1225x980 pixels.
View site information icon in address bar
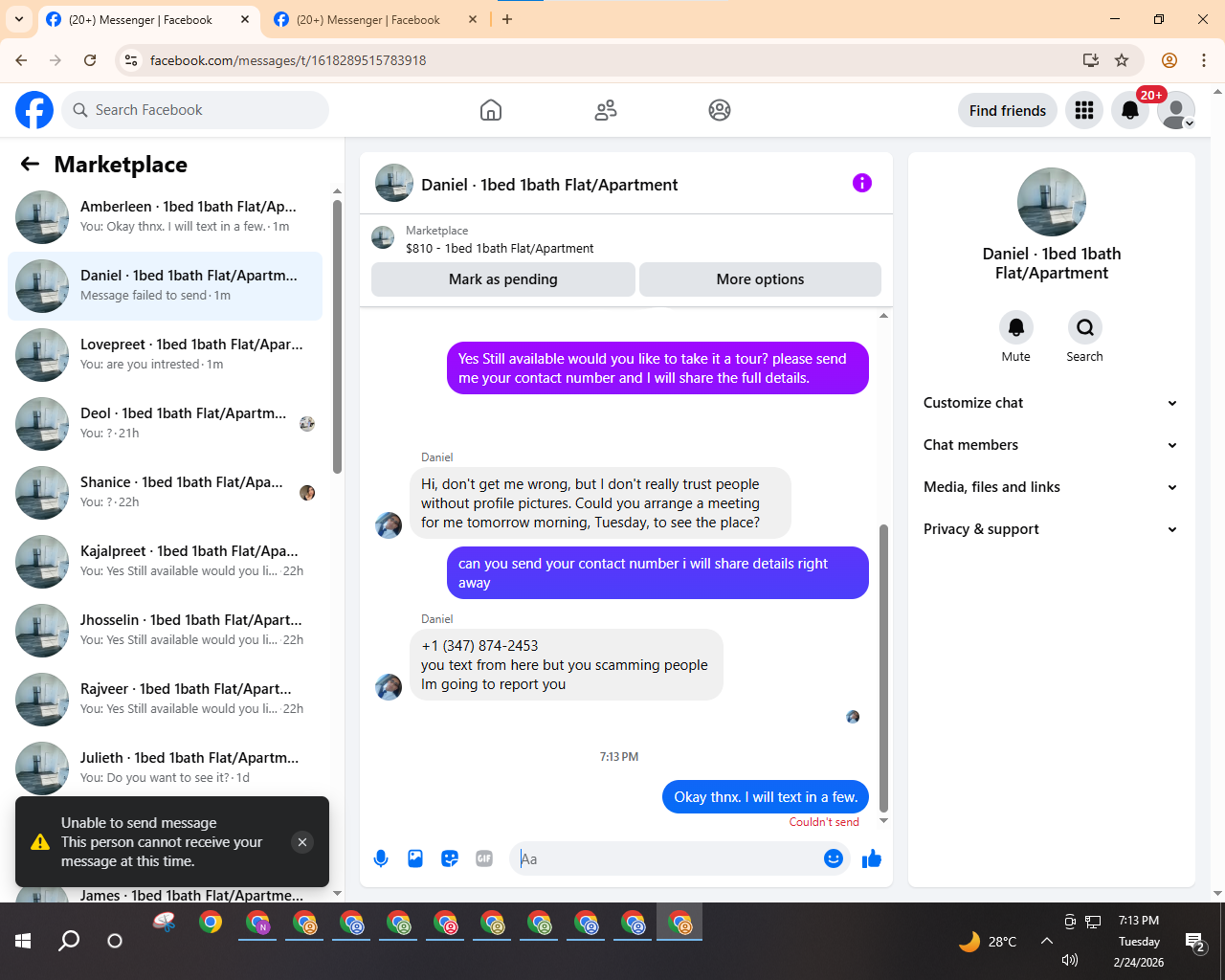click(x=131, y=60)
